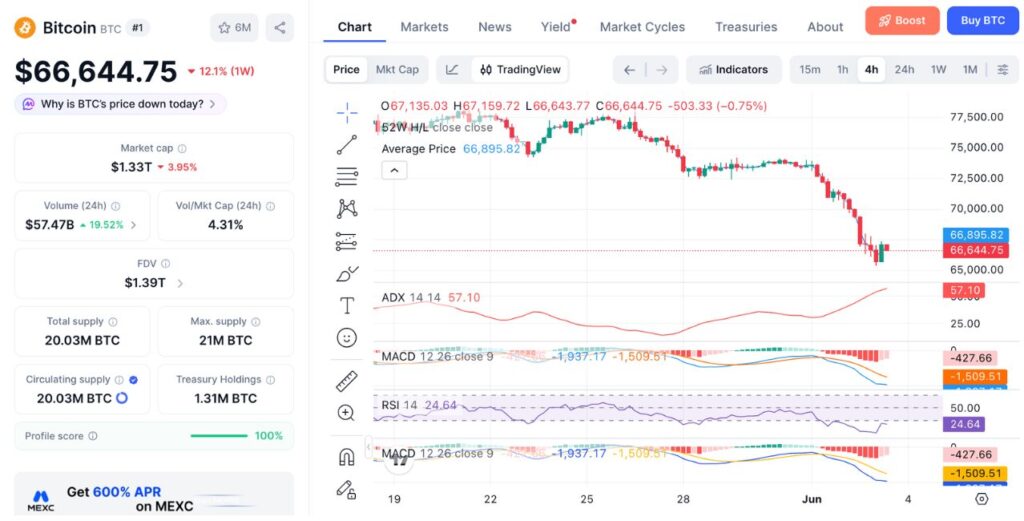Image resolution: width=1024 pixels, height=521 pixels.
Task: Click the Circulating supply info icon
Action: [119, 380]
